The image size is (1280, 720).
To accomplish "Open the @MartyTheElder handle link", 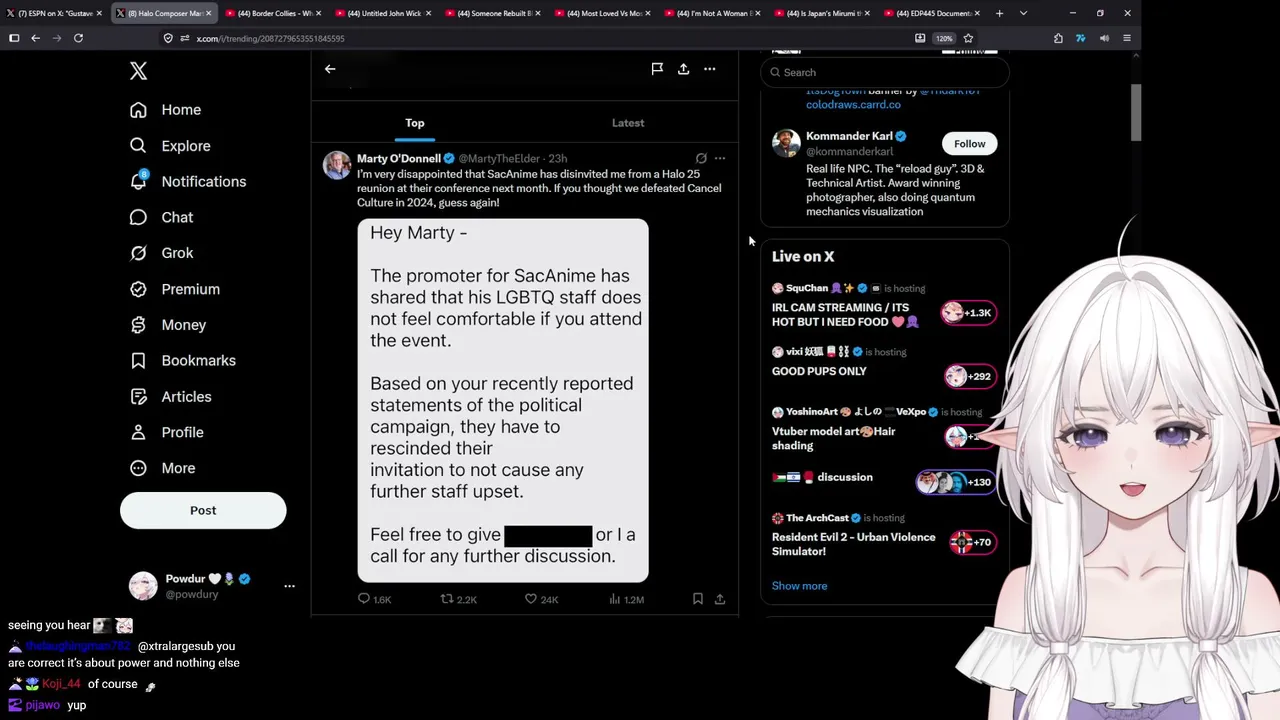I will 499,158.
